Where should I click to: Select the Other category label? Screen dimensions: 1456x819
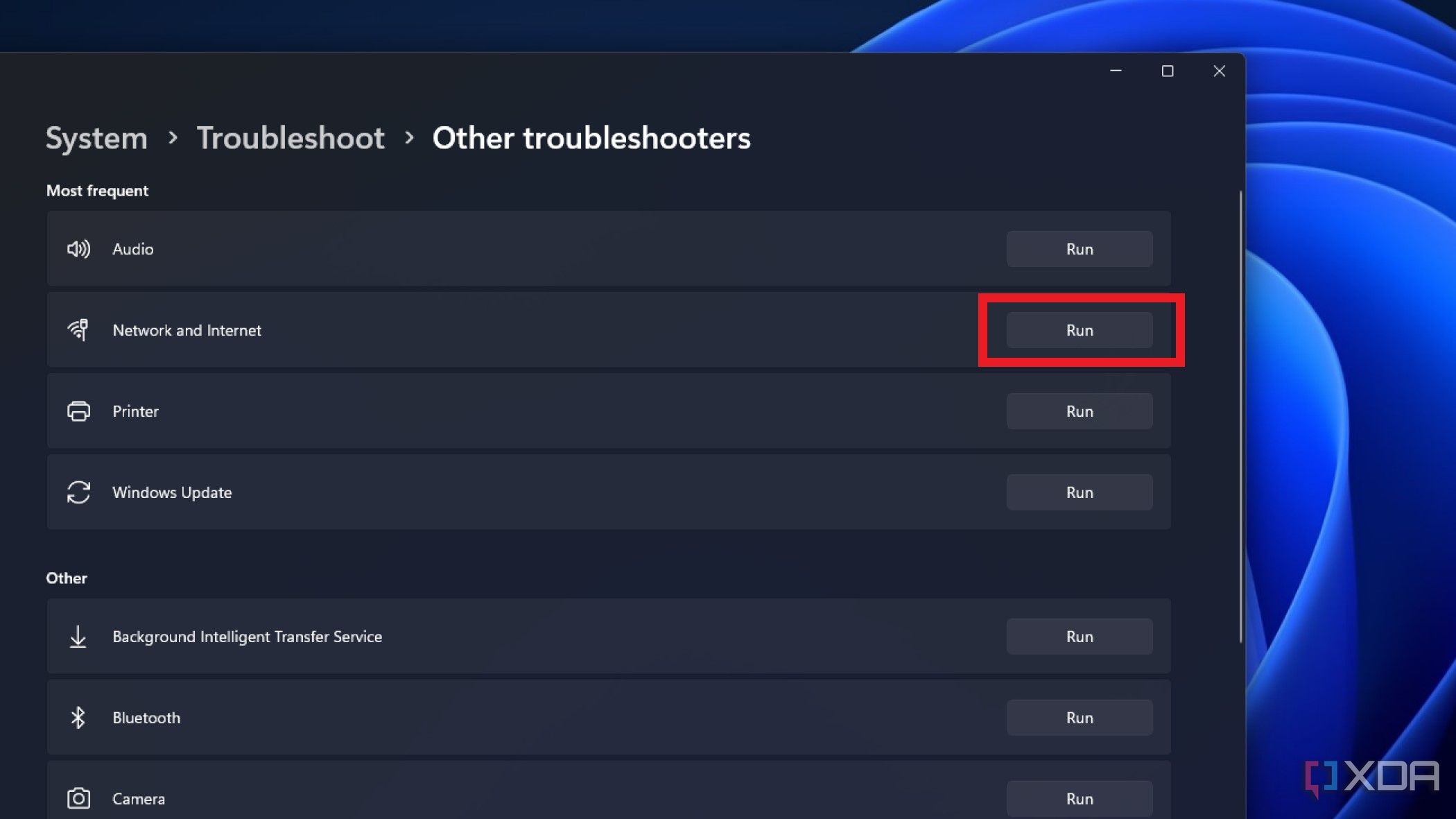[x=66, y=577]
